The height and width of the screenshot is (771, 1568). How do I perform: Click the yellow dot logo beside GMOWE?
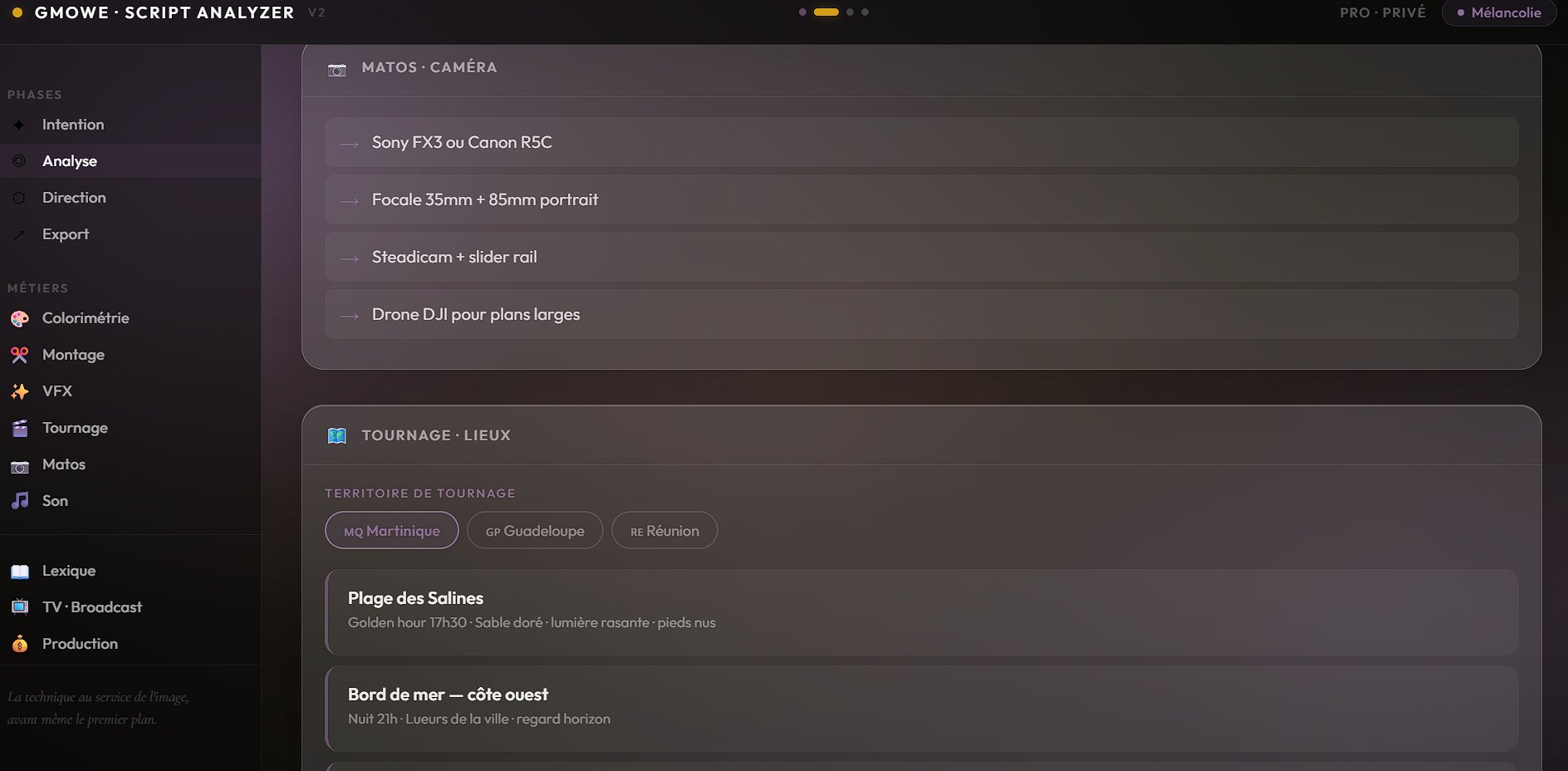[17, 12]
